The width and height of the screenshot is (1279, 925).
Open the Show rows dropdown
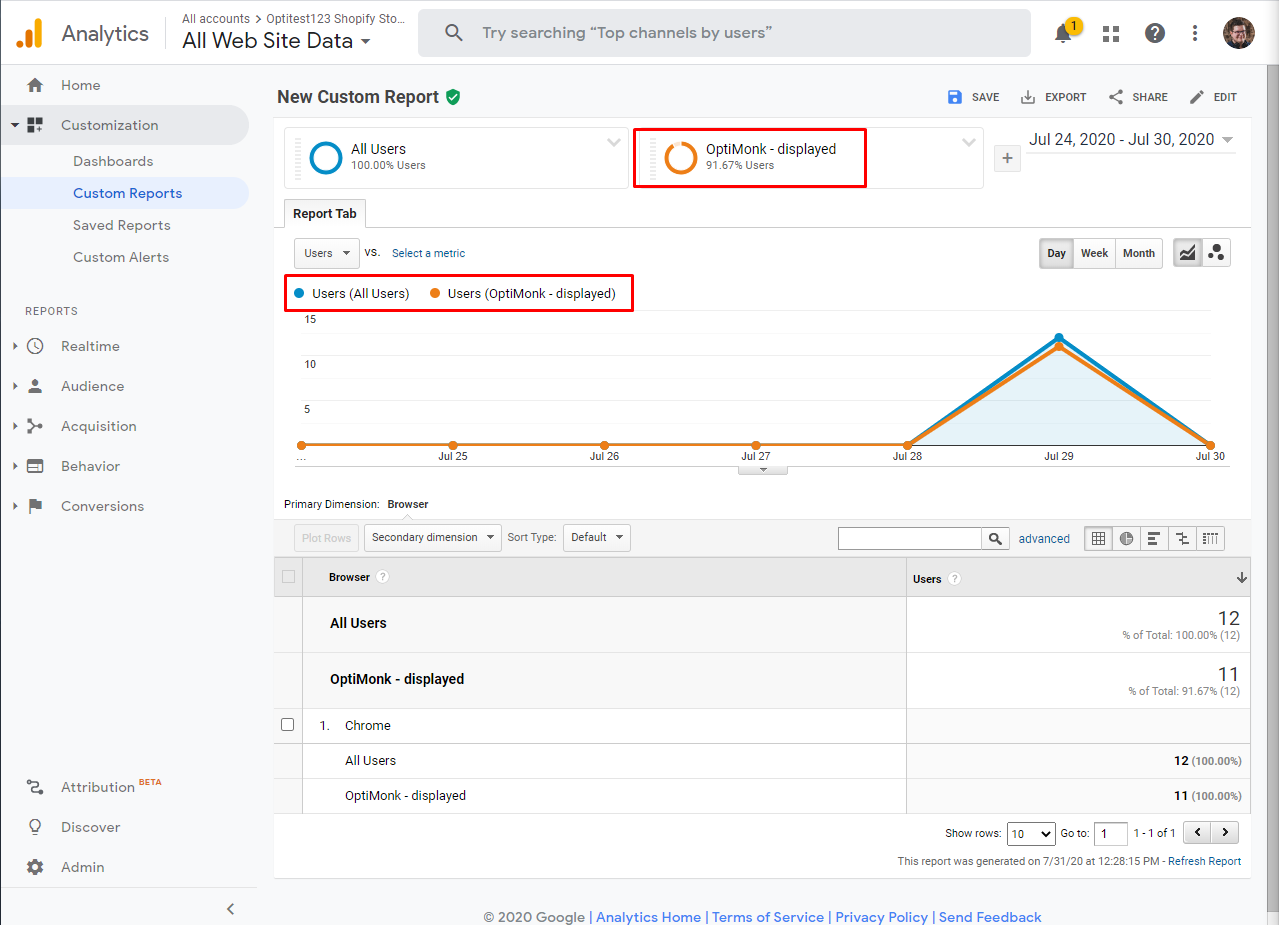[1031, 833]
